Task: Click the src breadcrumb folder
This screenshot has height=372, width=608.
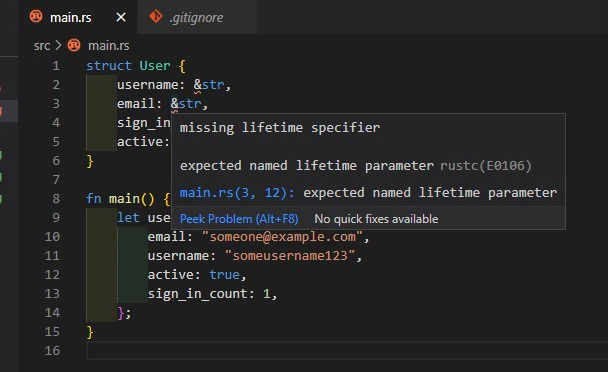Action: tap(42, 46)
